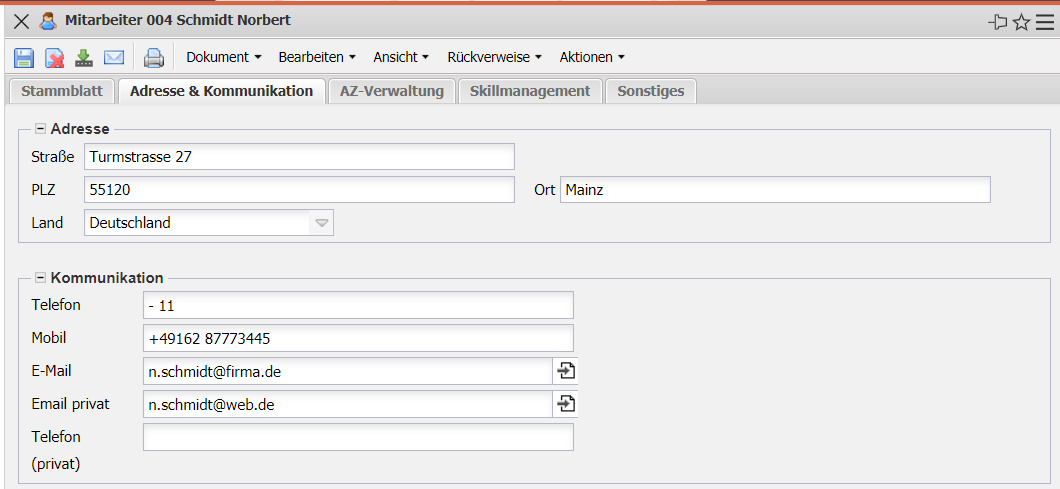Open the Land dropdown showing Deutschland
Screen dimensions: 1060x489
coord(321,223)
